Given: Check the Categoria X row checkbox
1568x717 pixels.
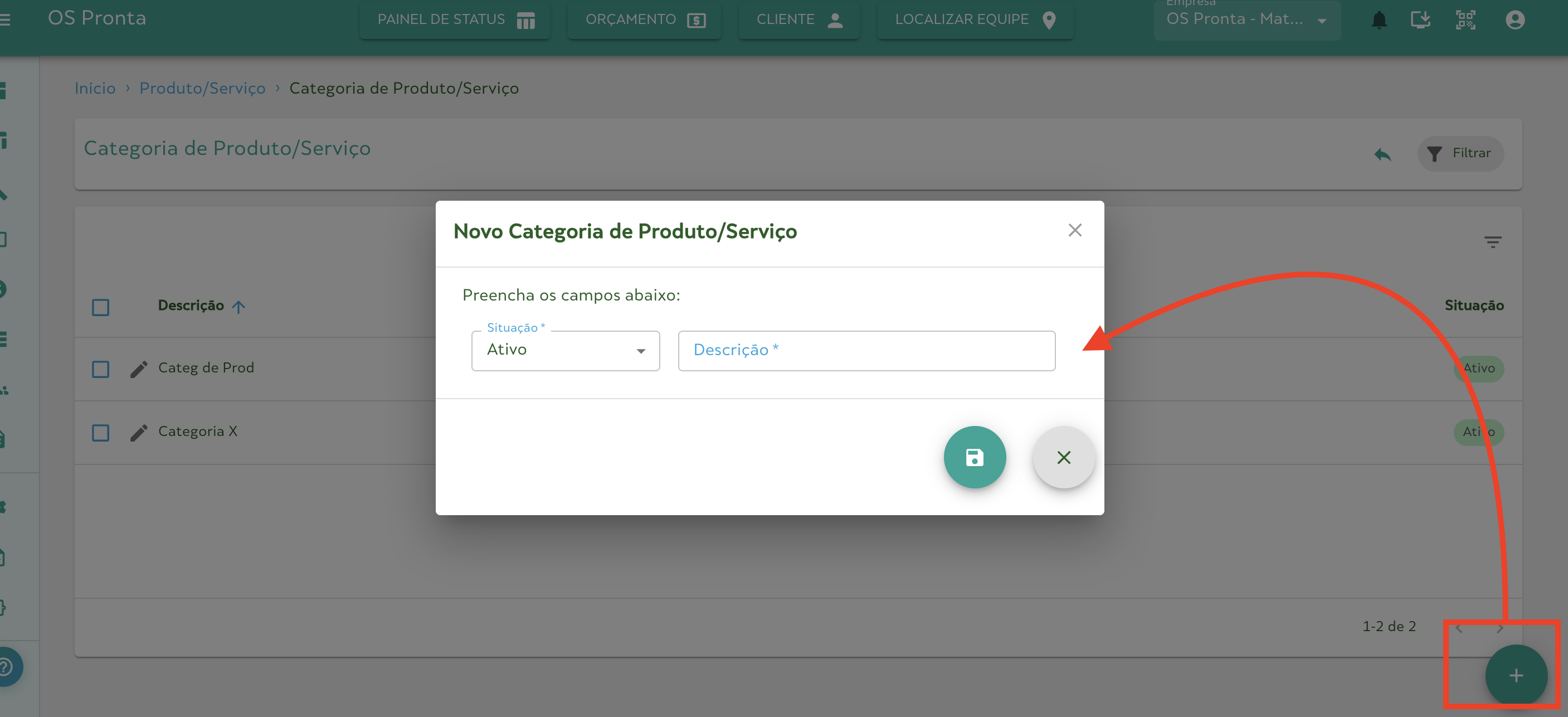Looking at the screenshot, I should coord(100,433).
